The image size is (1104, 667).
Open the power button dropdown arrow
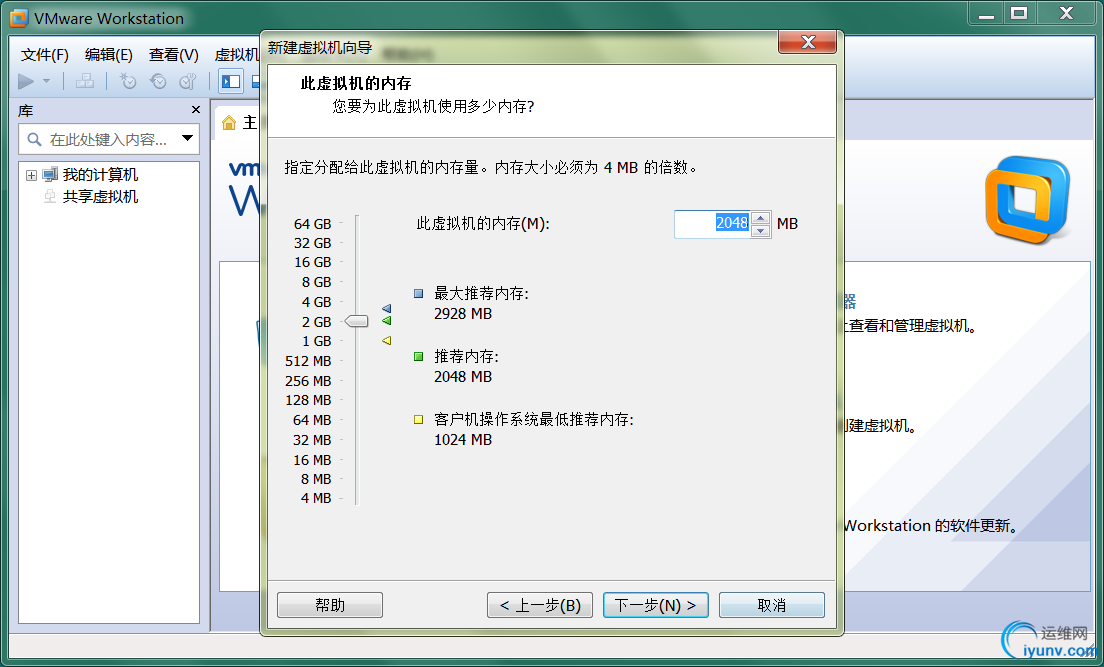click(x=46, y=81)
